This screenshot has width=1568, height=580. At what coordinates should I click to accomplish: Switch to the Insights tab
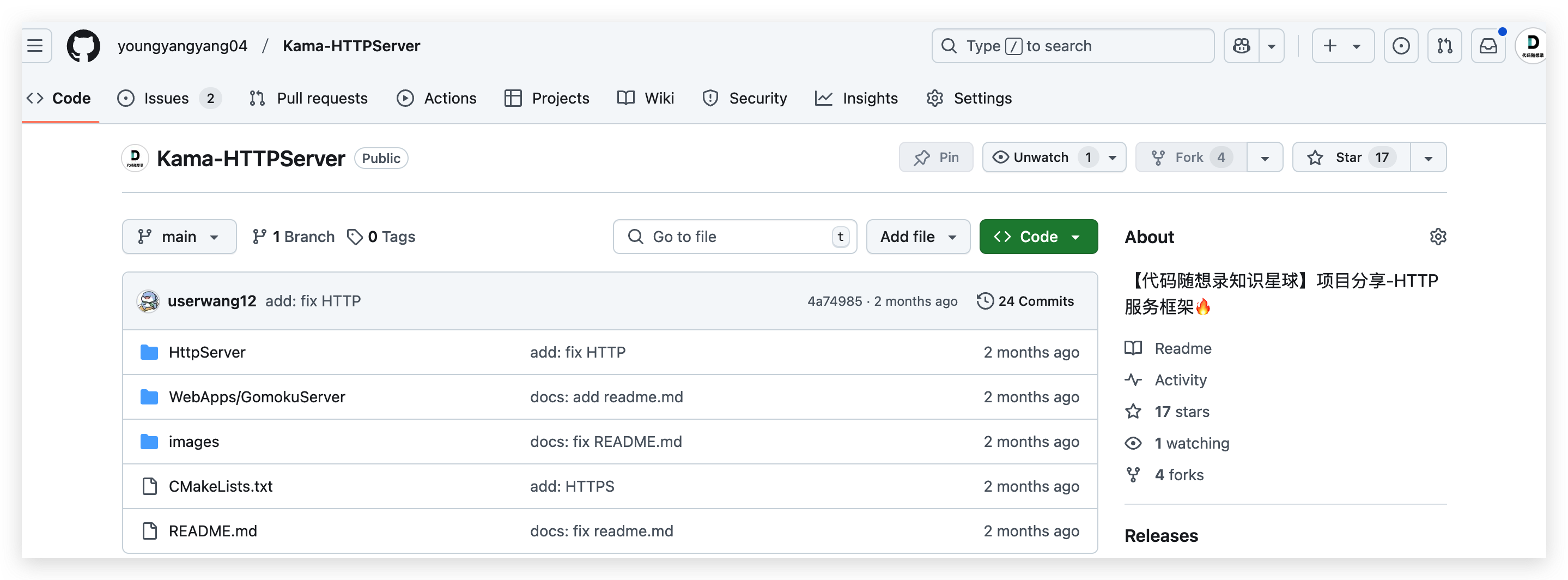pos(856,98)
